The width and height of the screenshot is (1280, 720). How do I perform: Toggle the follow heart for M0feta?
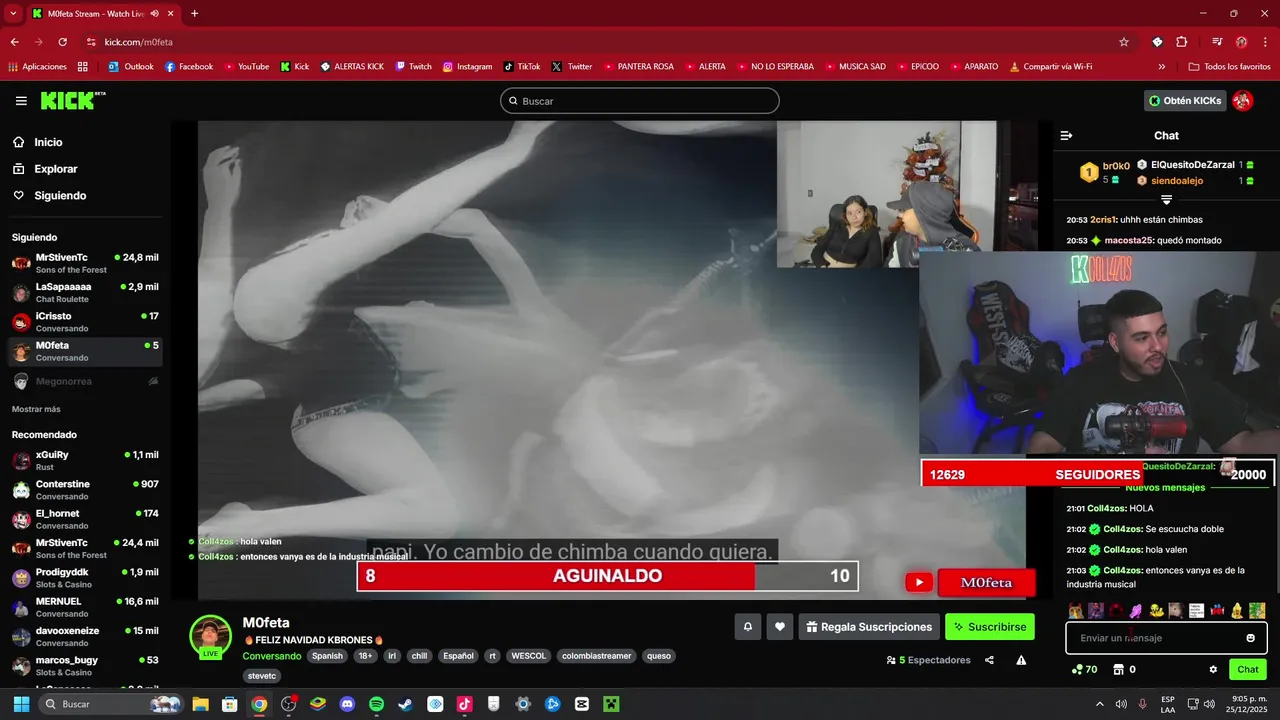click(780, 627)
